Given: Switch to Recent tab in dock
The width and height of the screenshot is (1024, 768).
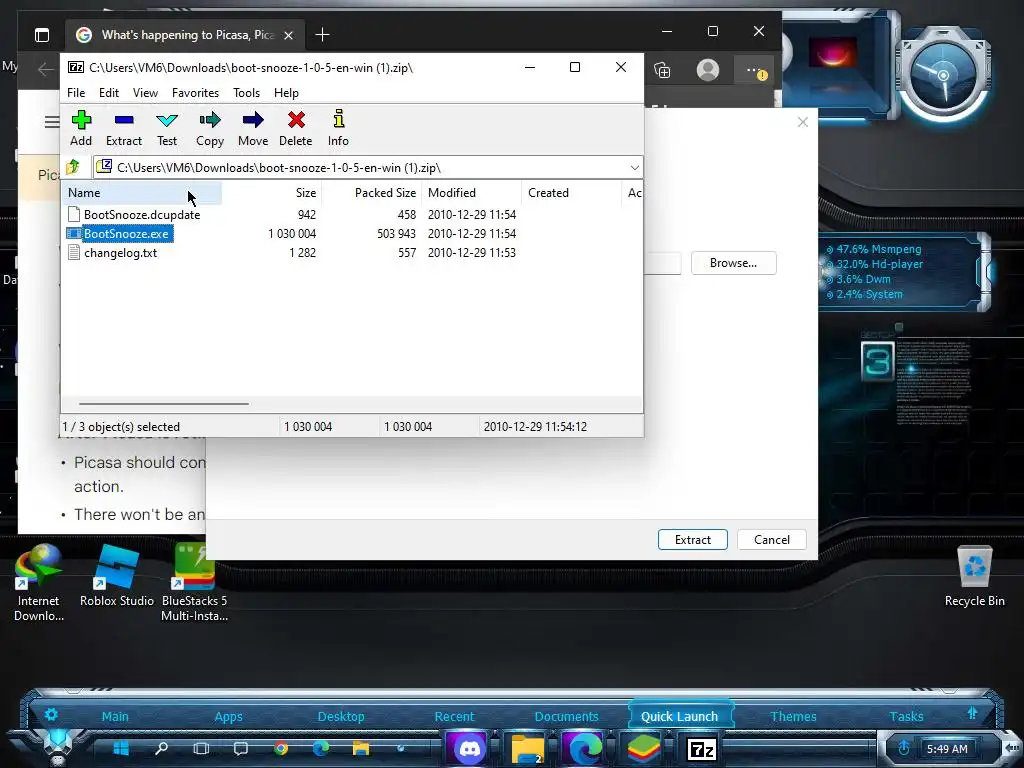Looking at the screenshot, I should 455,716.
